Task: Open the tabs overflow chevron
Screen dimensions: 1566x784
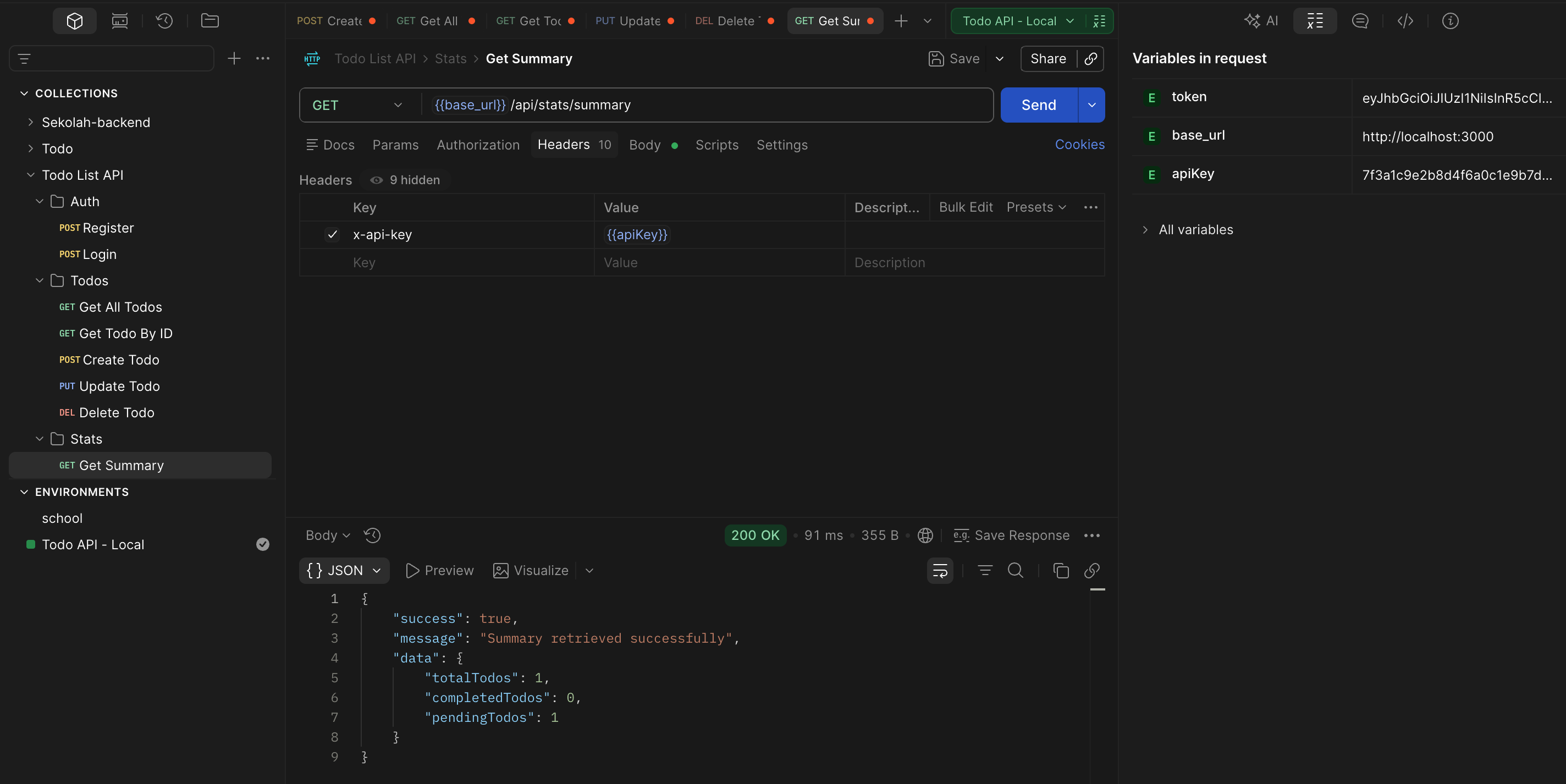Action: pos(928,21)
